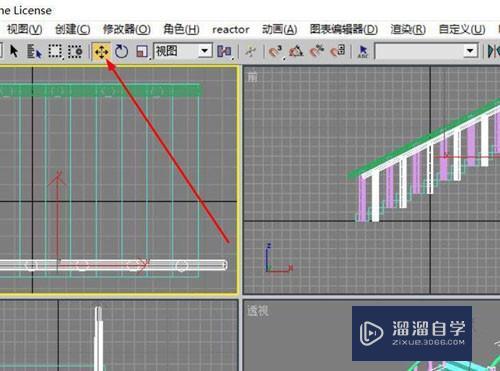Open the 创建(C) menu
Viewport: 500px width, 371px height.
click(x=72, y=30)
